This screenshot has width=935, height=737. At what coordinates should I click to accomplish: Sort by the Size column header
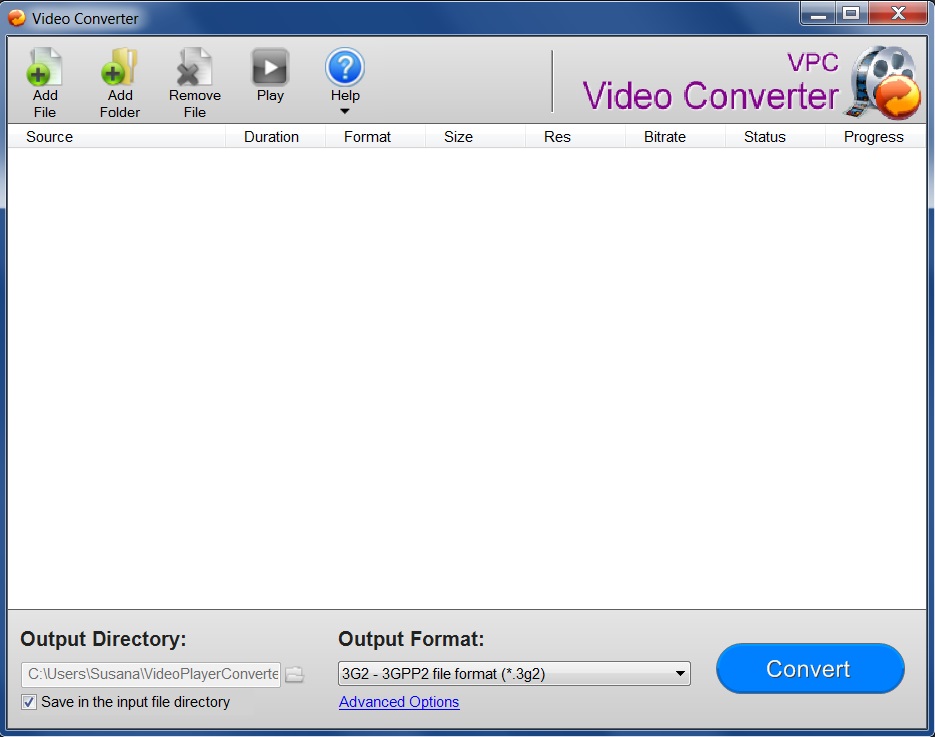tap(475, 137)
